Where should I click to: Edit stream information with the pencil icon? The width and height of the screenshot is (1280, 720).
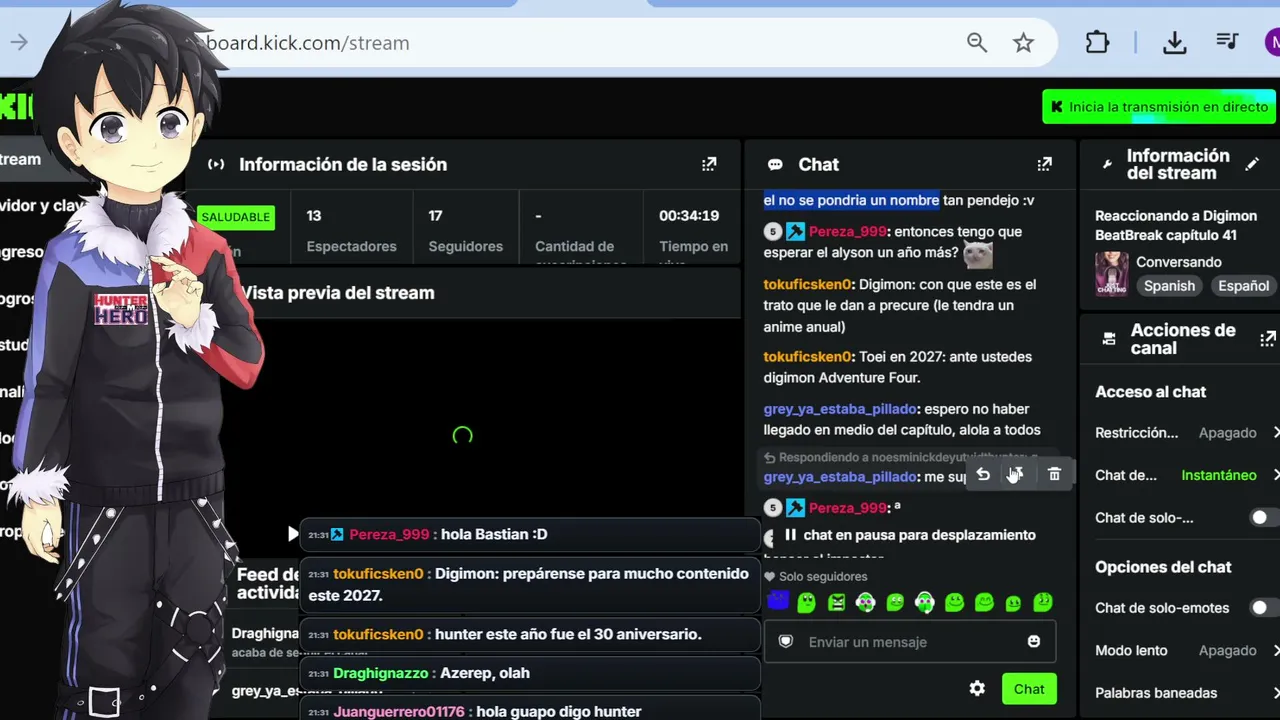click(x=1252, y=164)
